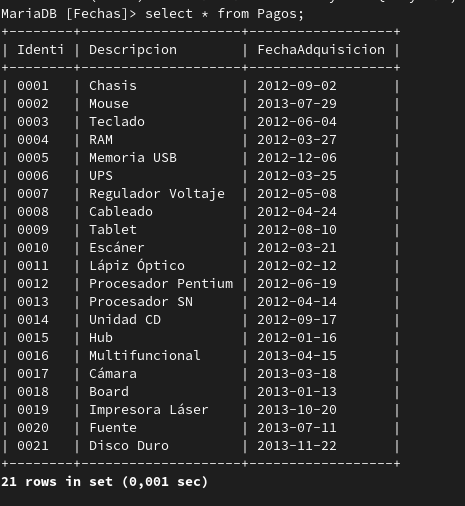Select the Teclado entry
465x506 pixels.
pyautogui.click(x=117, y=122)
